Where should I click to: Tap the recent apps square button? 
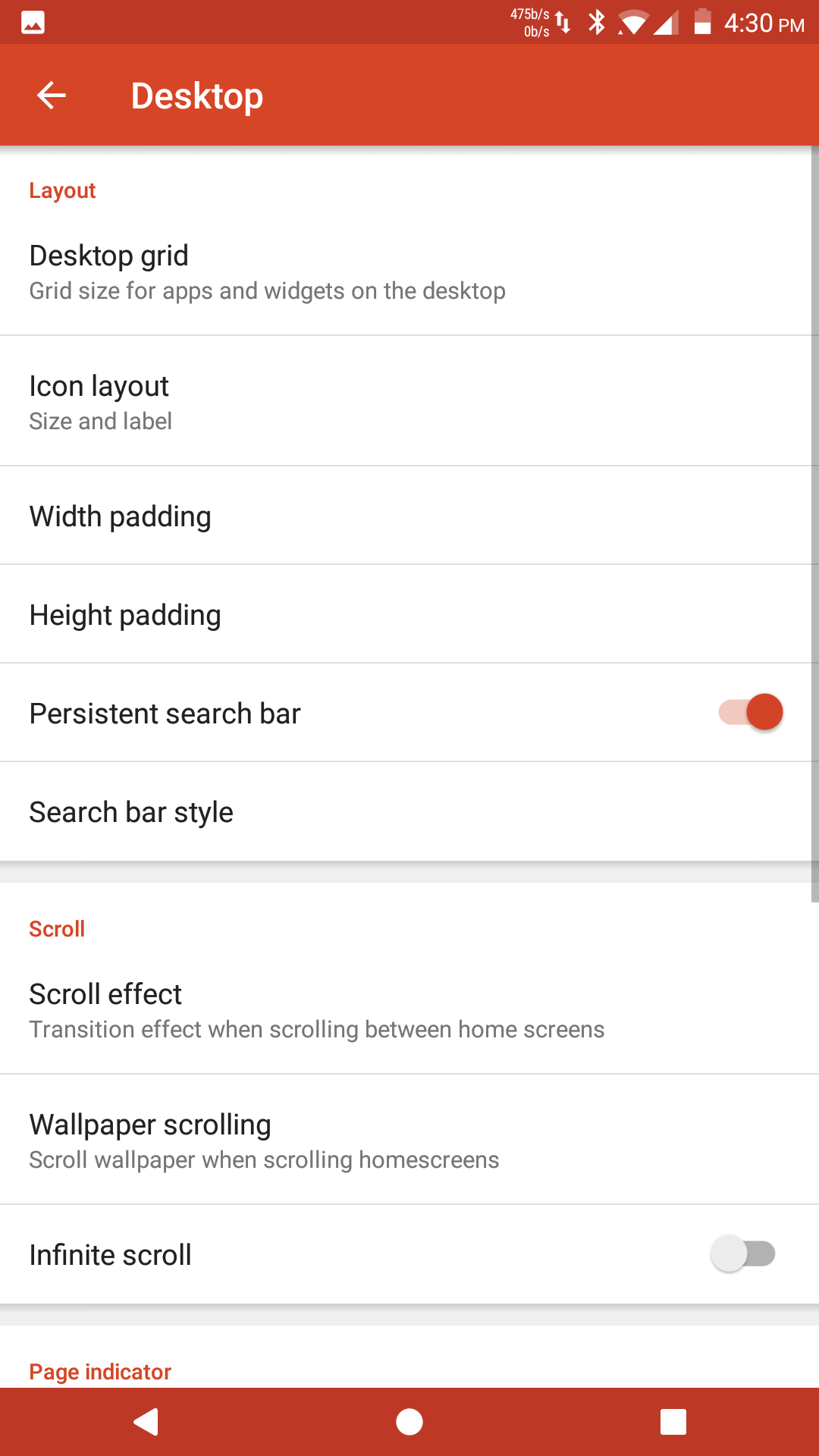[x=673, y=1422]
